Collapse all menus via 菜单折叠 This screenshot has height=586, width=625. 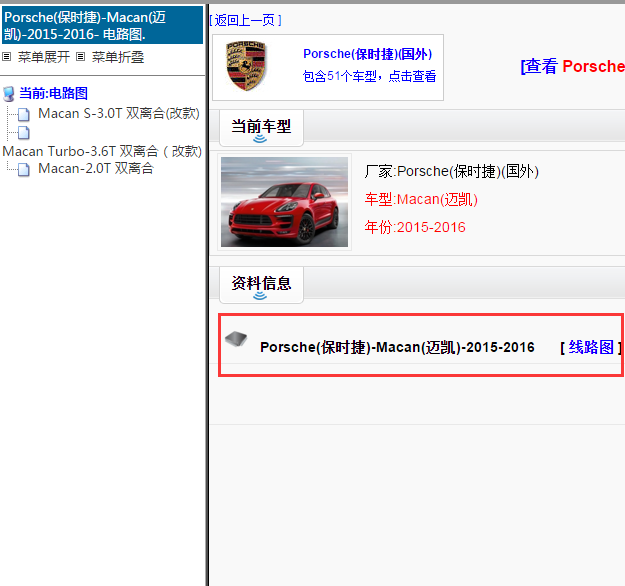[118, 57]
